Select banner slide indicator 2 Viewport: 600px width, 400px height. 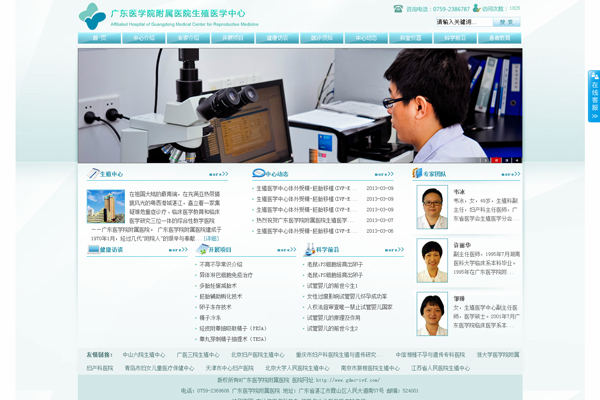[496, 160]
